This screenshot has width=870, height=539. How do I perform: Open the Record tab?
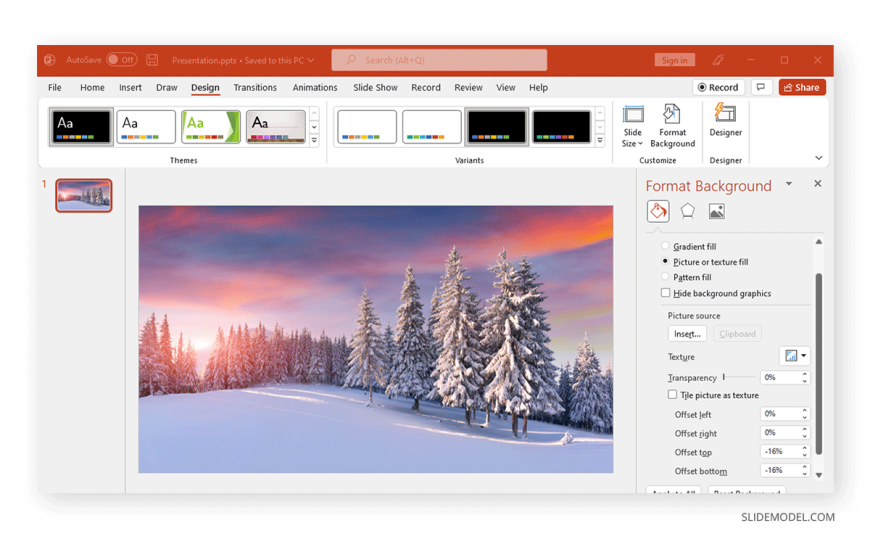[426, 88]
